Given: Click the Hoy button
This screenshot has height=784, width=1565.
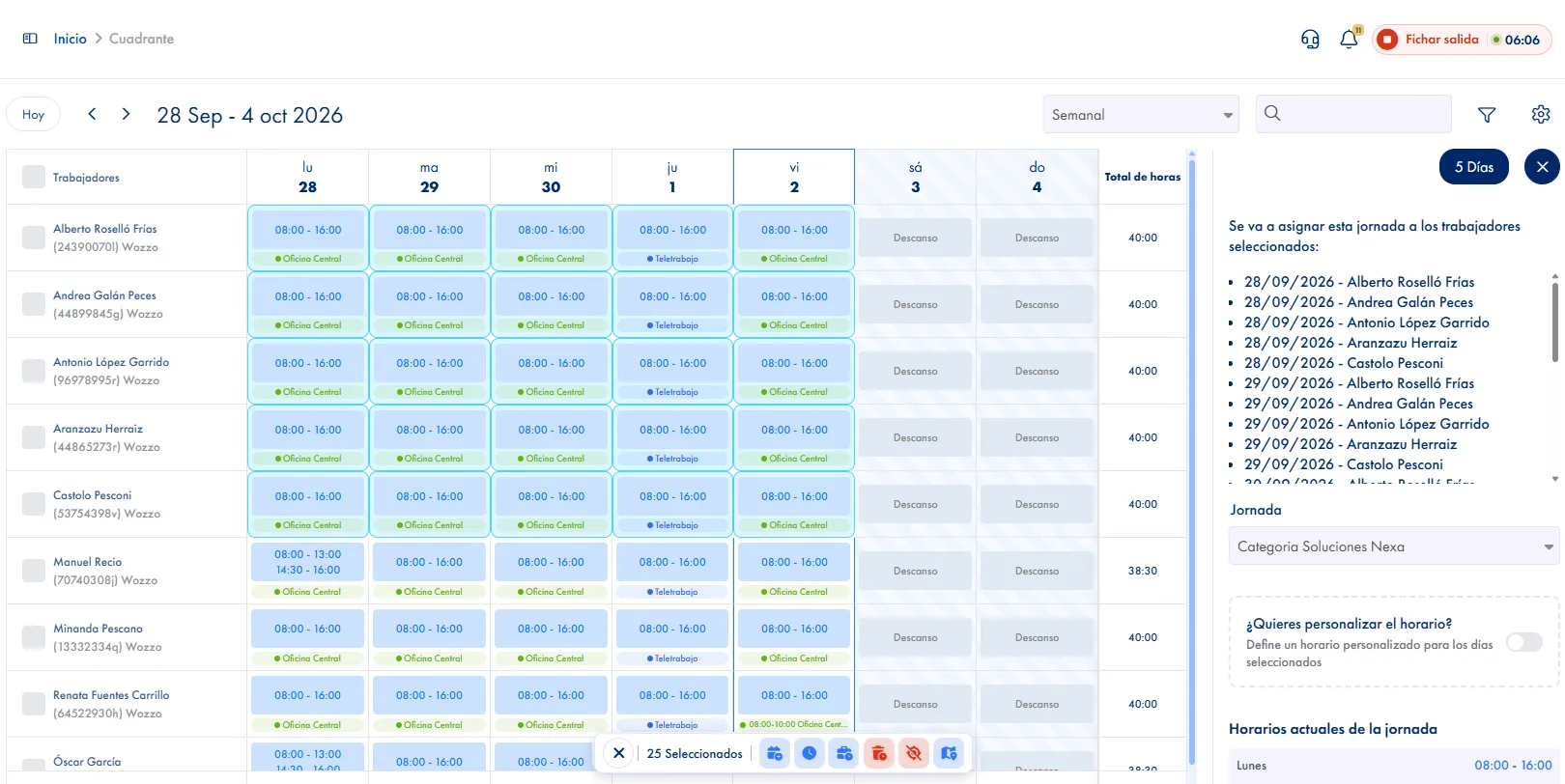Looking at the screenshot, I should click(34, 114).
